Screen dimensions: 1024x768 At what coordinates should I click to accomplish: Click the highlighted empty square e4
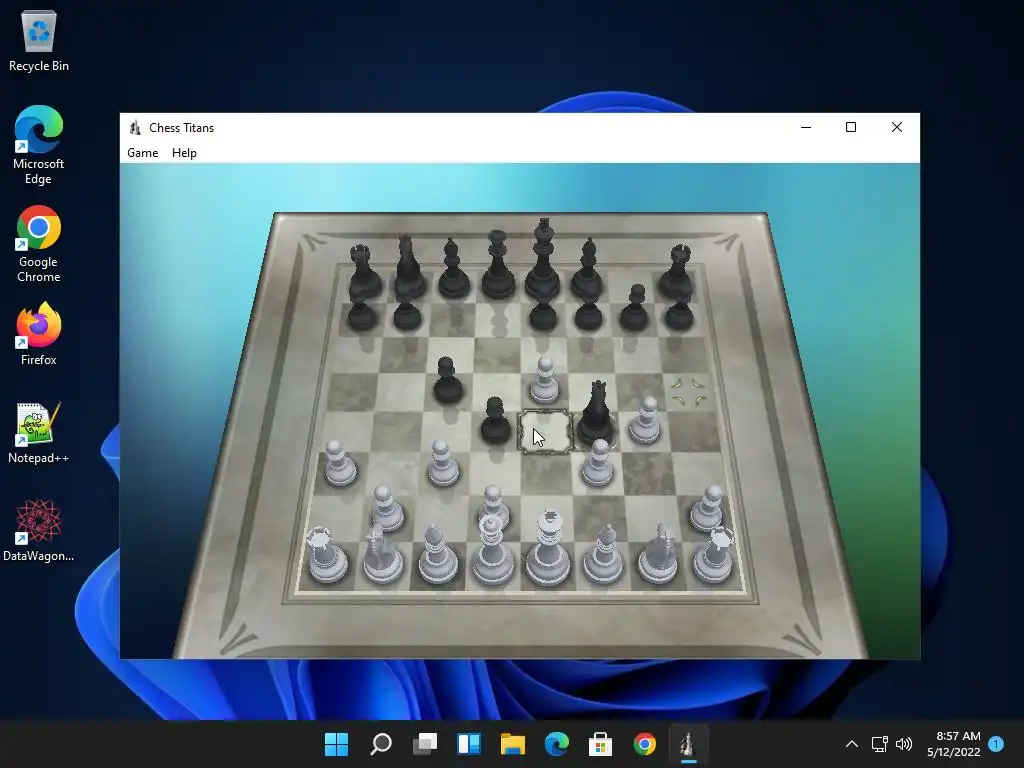click(545, 432)
